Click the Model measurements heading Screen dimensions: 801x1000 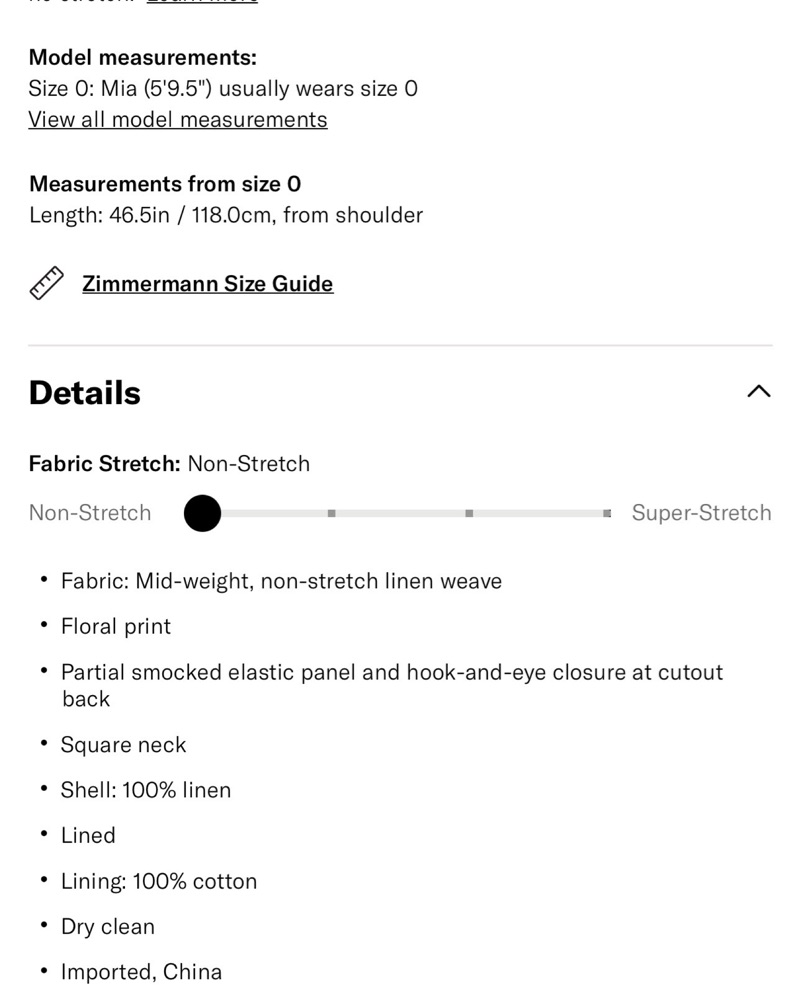tap(143, 57)
